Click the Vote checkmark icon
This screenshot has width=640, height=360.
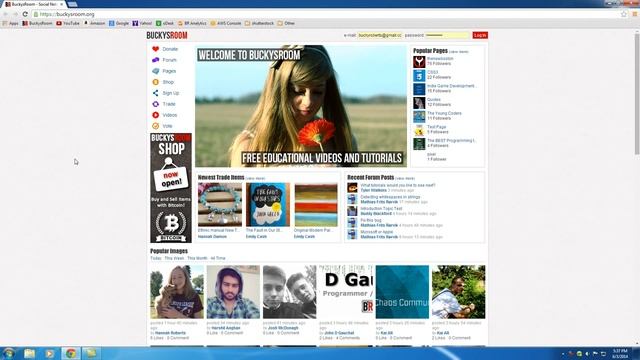pos(156,126)
